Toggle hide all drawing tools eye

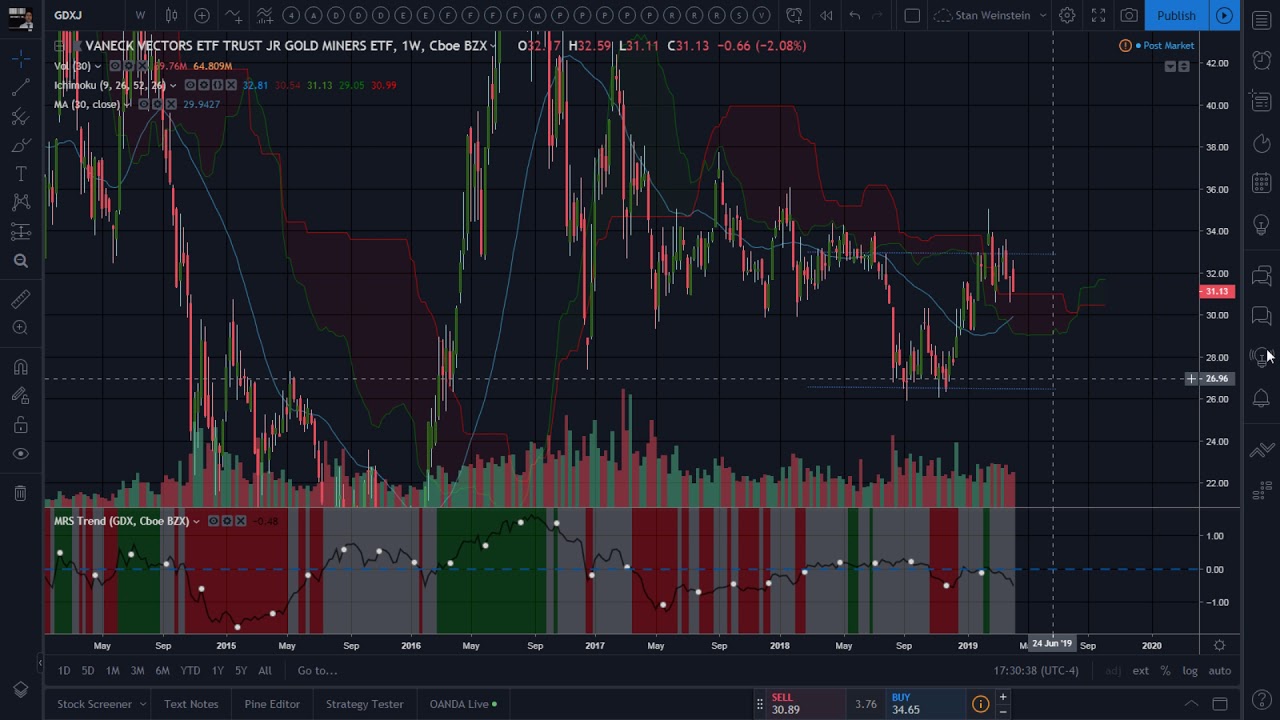(x=20, y=454)
